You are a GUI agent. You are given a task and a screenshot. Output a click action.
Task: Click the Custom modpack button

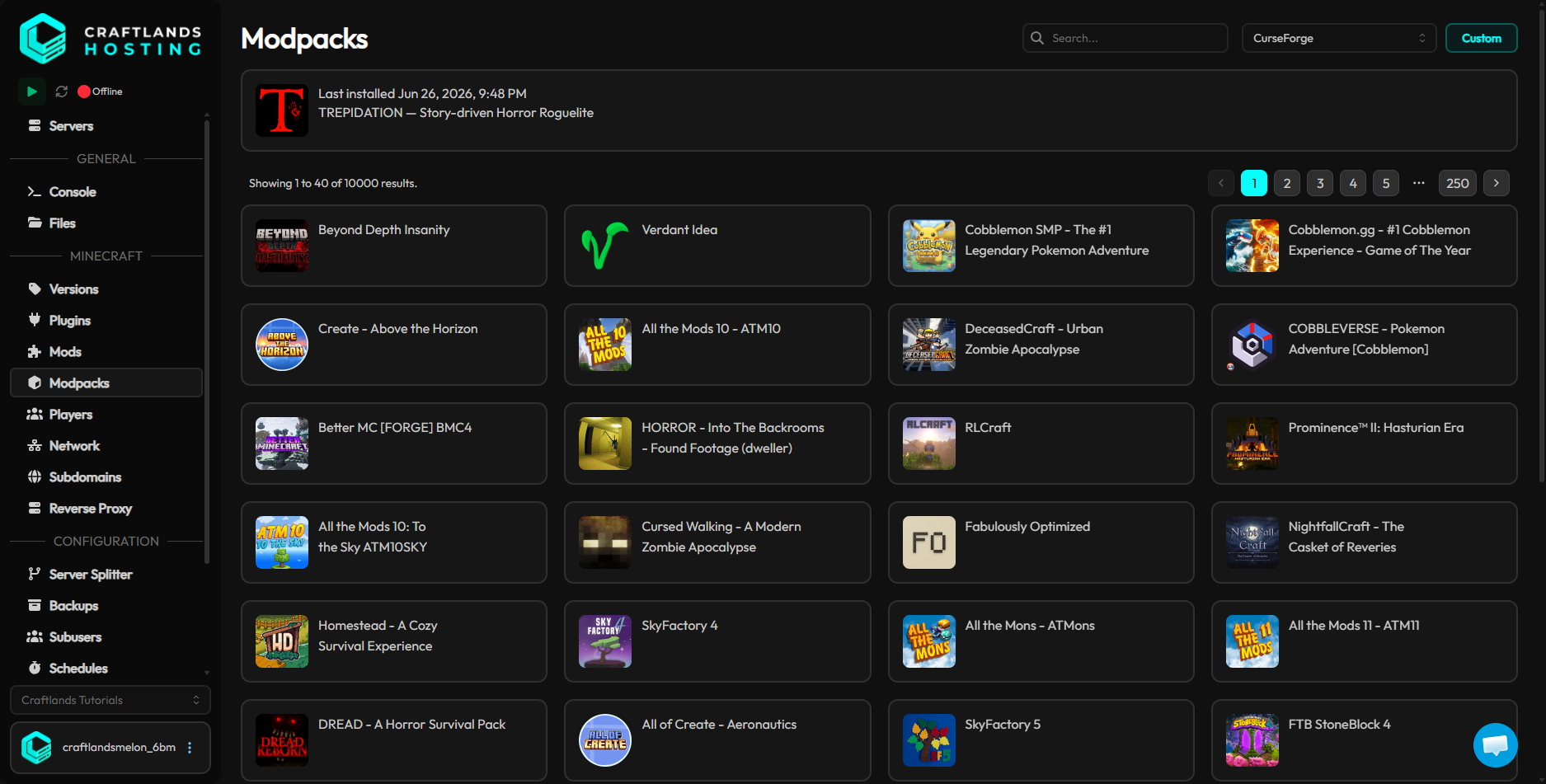point(1482,38)
